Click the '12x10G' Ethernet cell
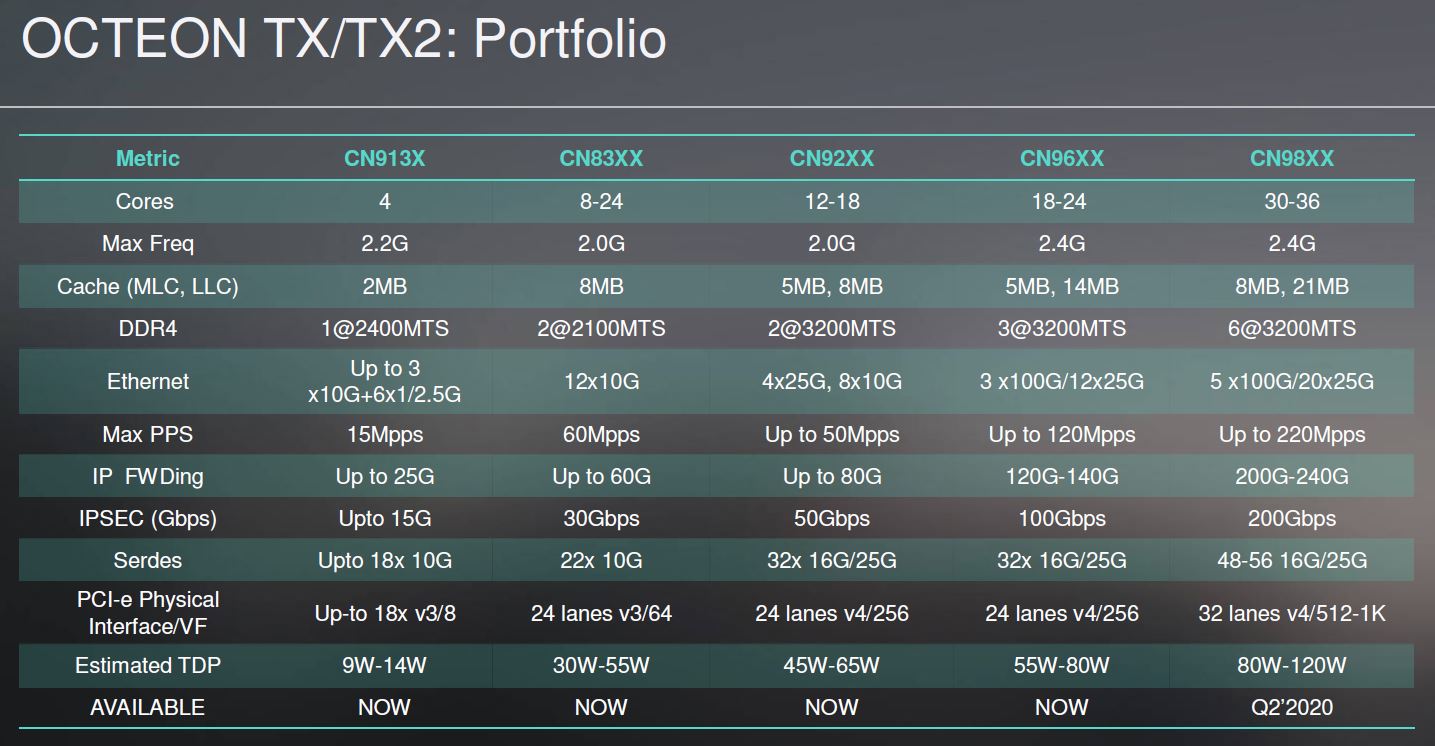Screen dimensions: 1435x746 click(601, 381)
